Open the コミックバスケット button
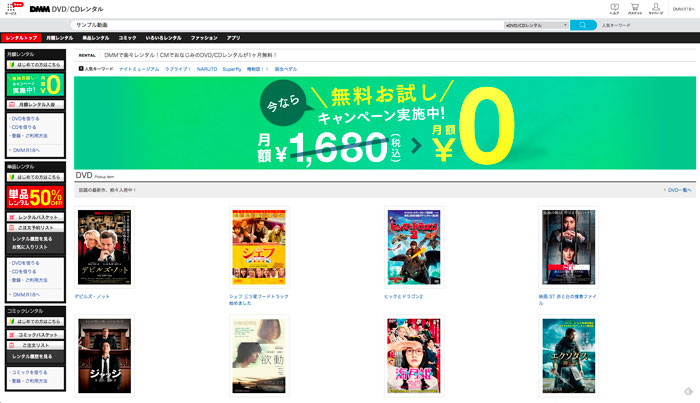 (35, 335)
